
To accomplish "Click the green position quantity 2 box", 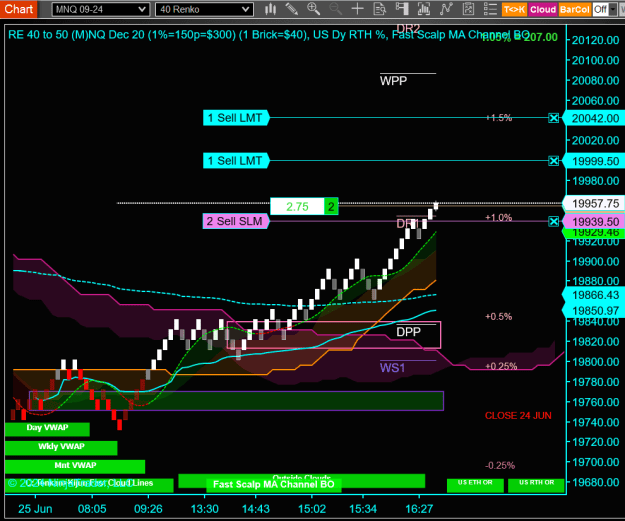I will pos(331,206).
